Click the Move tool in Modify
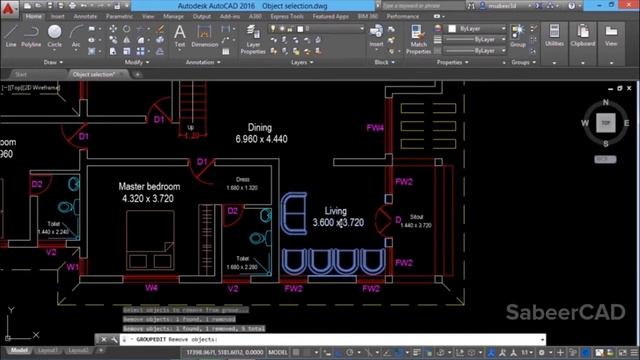This screenshot has width=640, height=360. pos(113,29)
